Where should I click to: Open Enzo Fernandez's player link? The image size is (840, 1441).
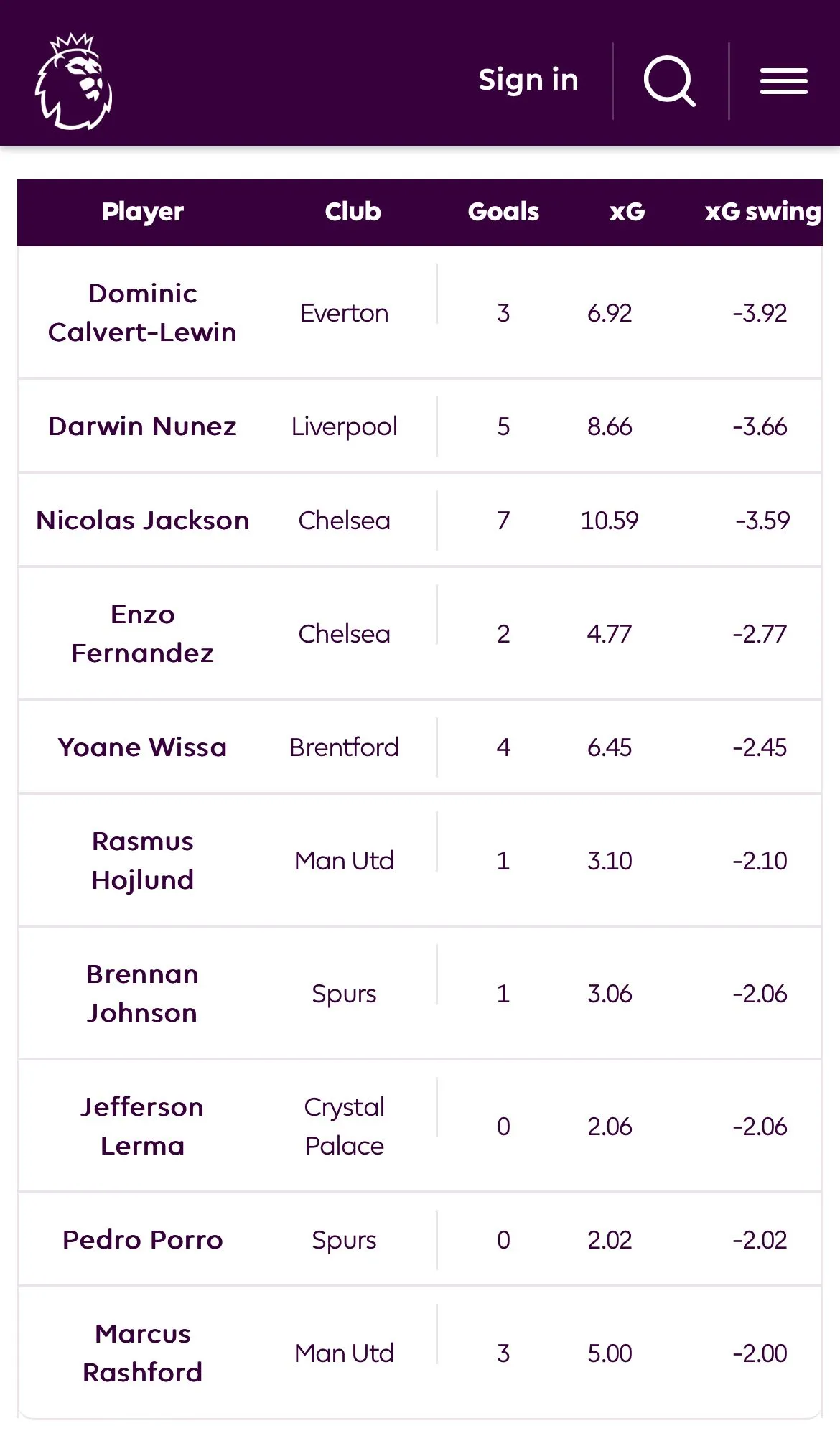click(142, 634)
